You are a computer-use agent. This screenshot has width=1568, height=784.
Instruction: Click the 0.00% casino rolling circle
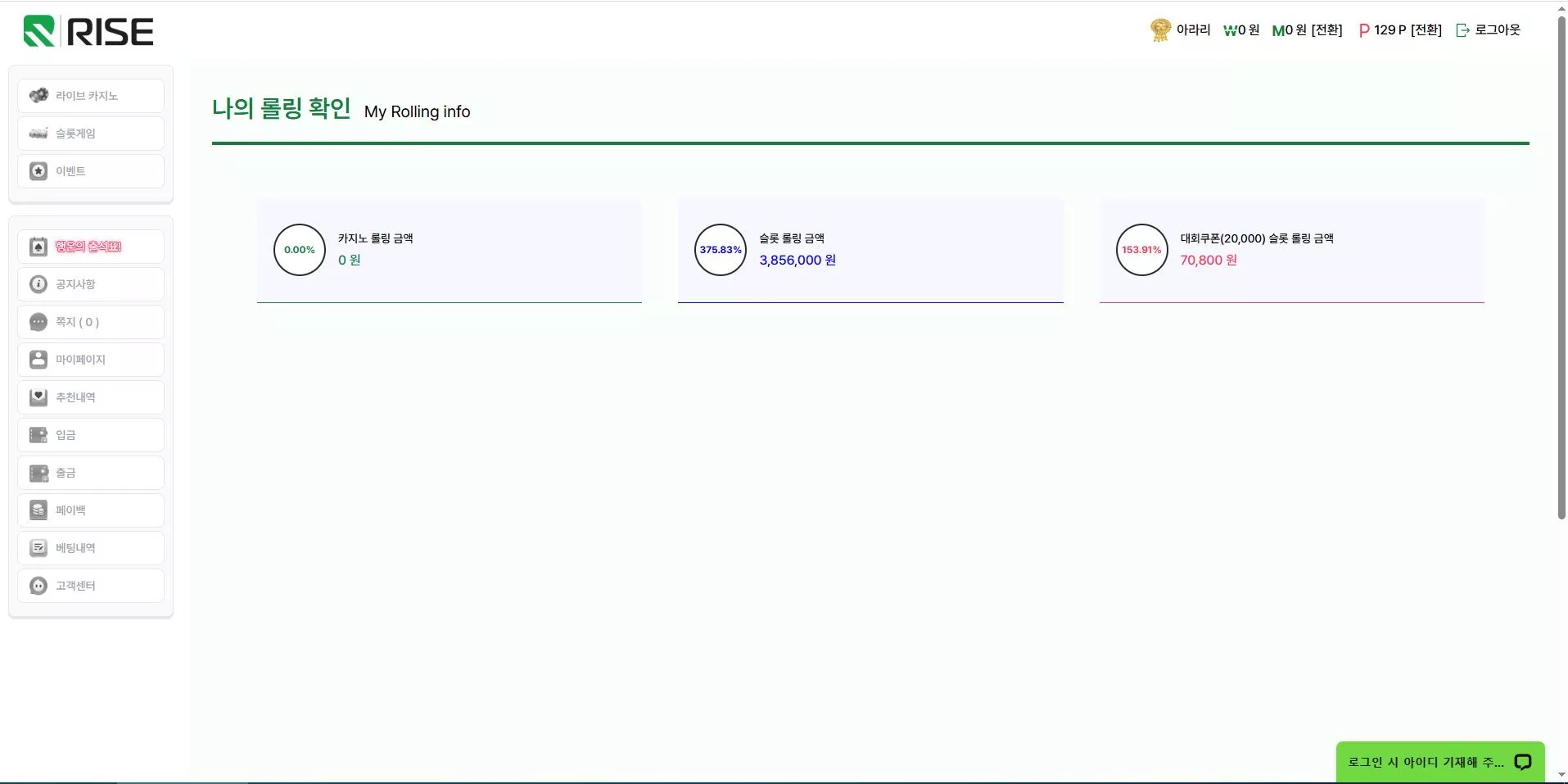point(300,250)
